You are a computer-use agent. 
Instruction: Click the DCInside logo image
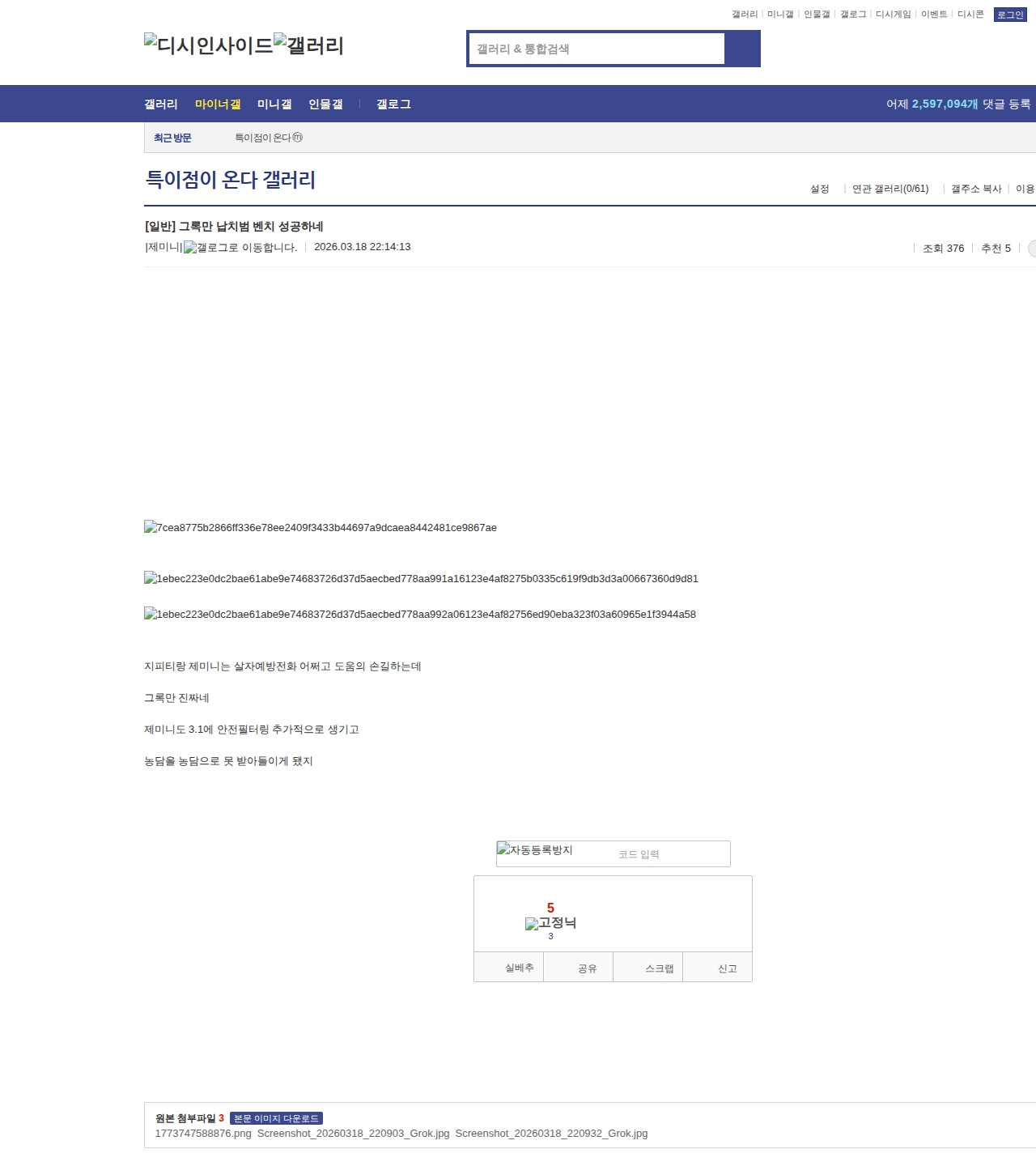(208, 45)
